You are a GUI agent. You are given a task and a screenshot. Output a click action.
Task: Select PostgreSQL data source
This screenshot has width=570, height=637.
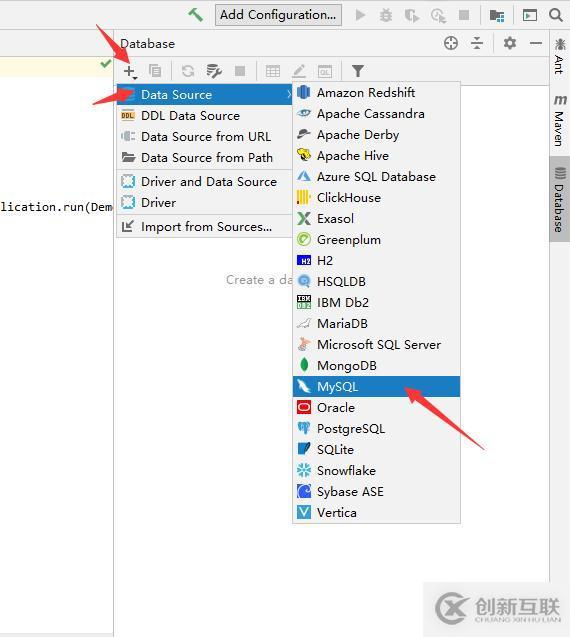pos(376,429)
